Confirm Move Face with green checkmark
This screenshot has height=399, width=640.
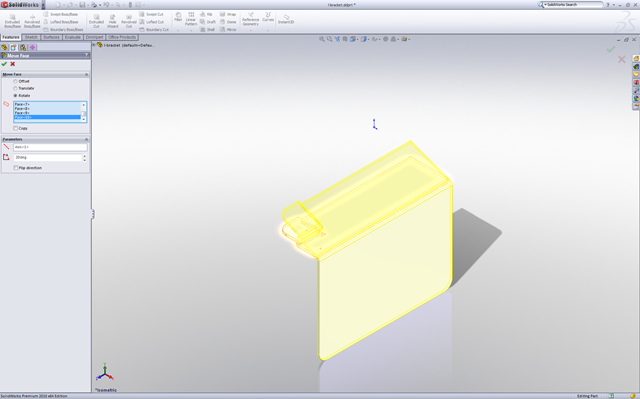coord(4,64)
